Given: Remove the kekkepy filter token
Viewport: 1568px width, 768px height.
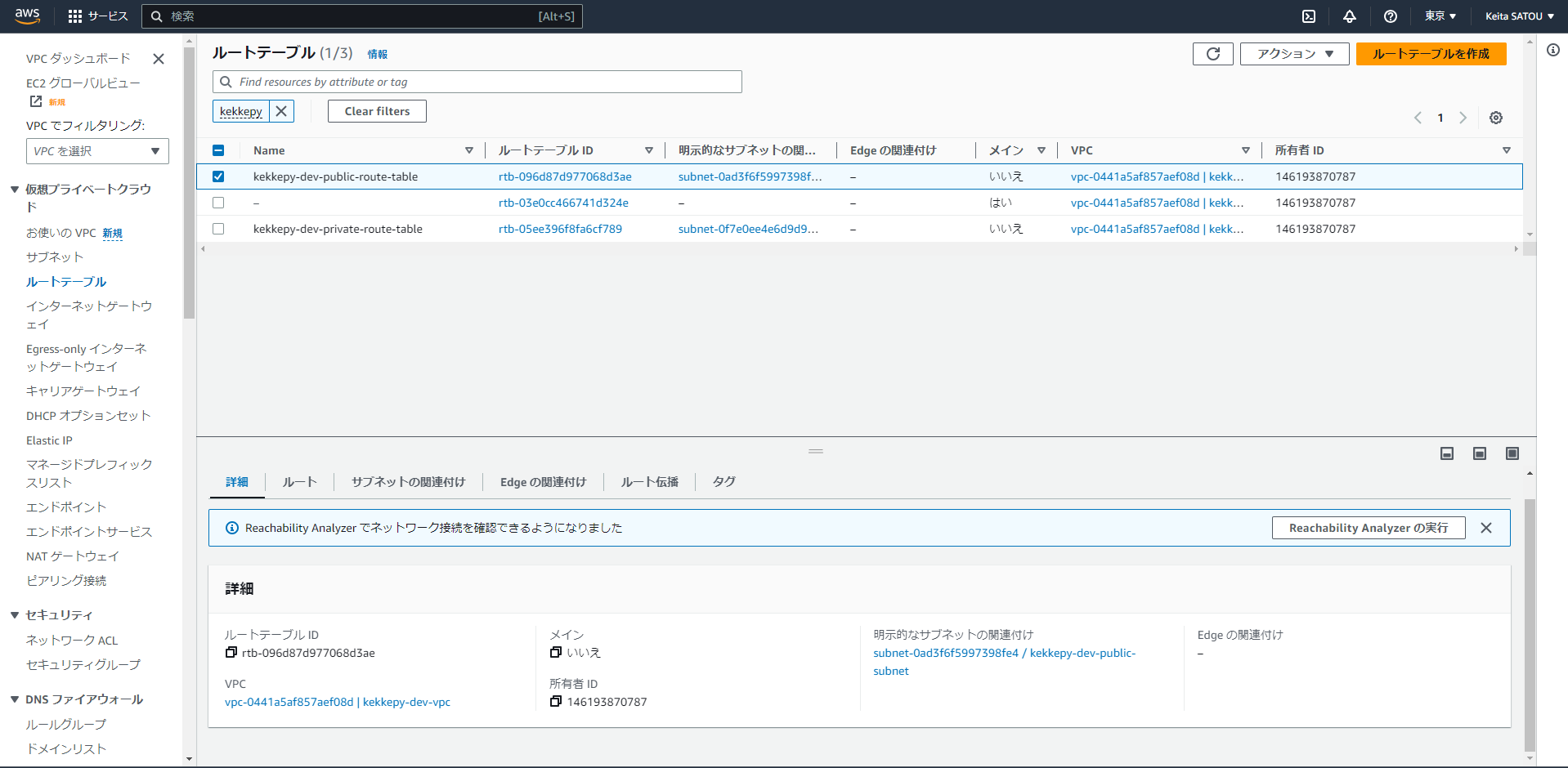Looking at the screenshot, I should click(x=281, y=111).
